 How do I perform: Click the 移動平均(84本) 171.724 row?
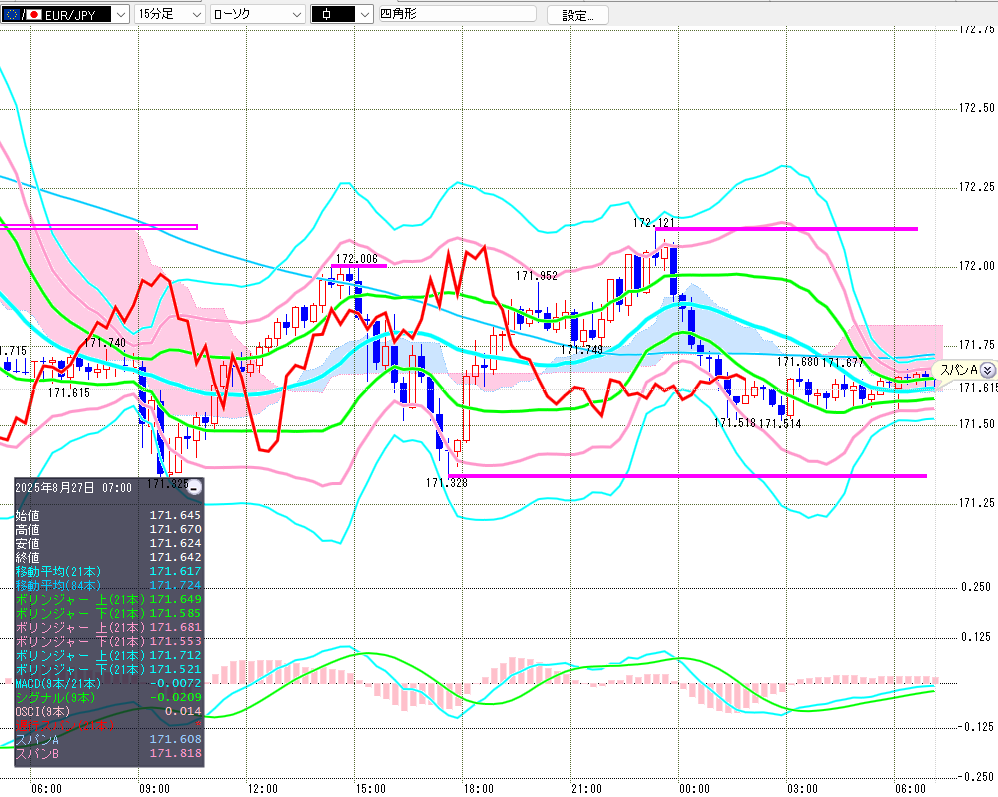(x=108, y=585)
